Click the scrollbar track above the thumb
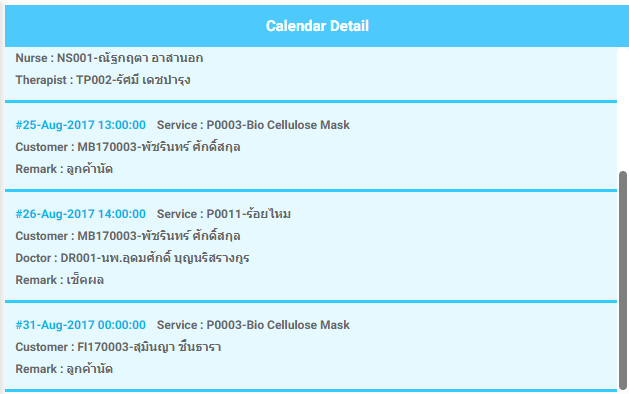 (x=623, y=109)
